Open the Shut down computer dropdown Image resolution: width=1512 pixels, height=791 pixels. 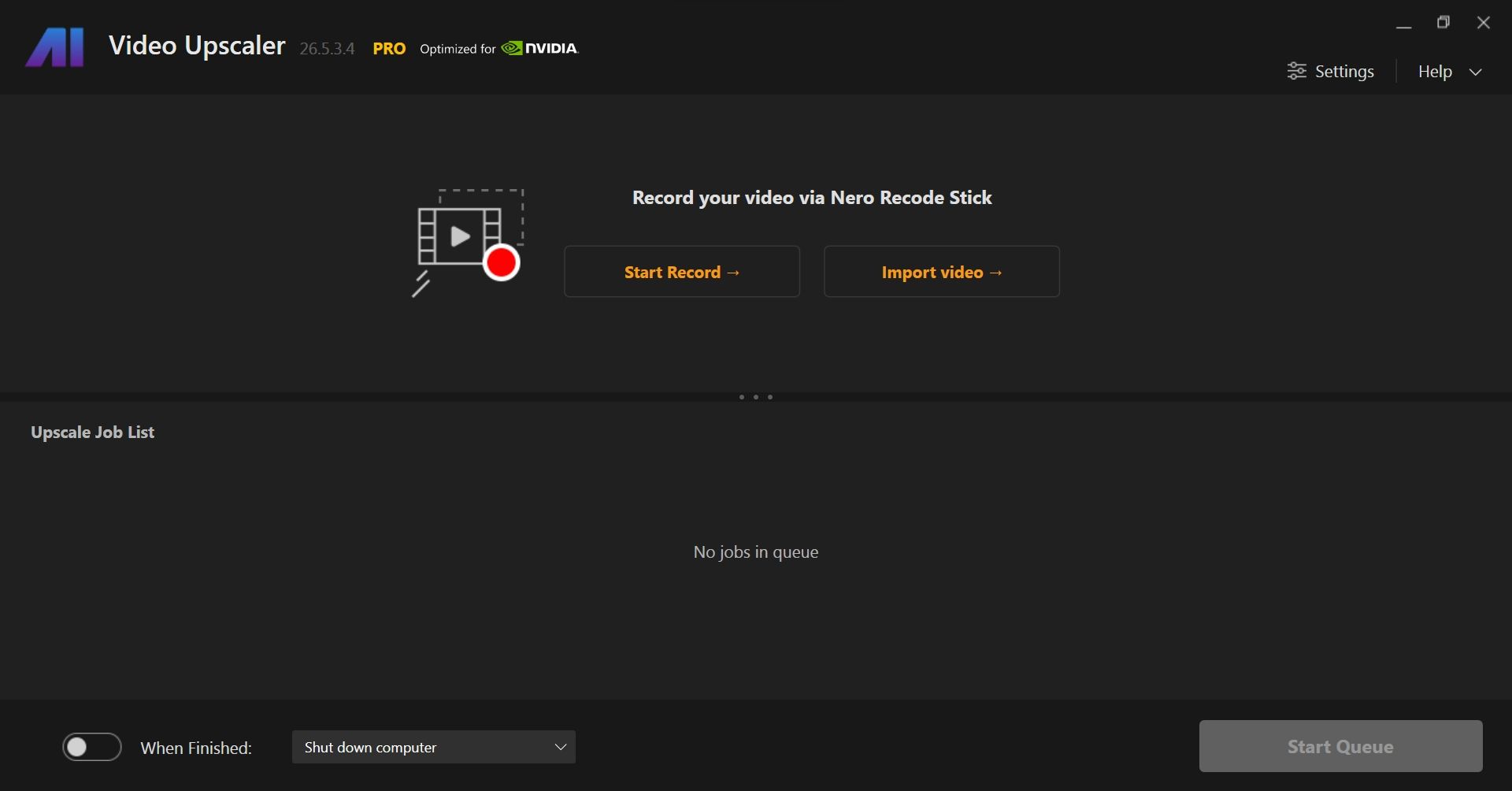(x=433, y=747)
